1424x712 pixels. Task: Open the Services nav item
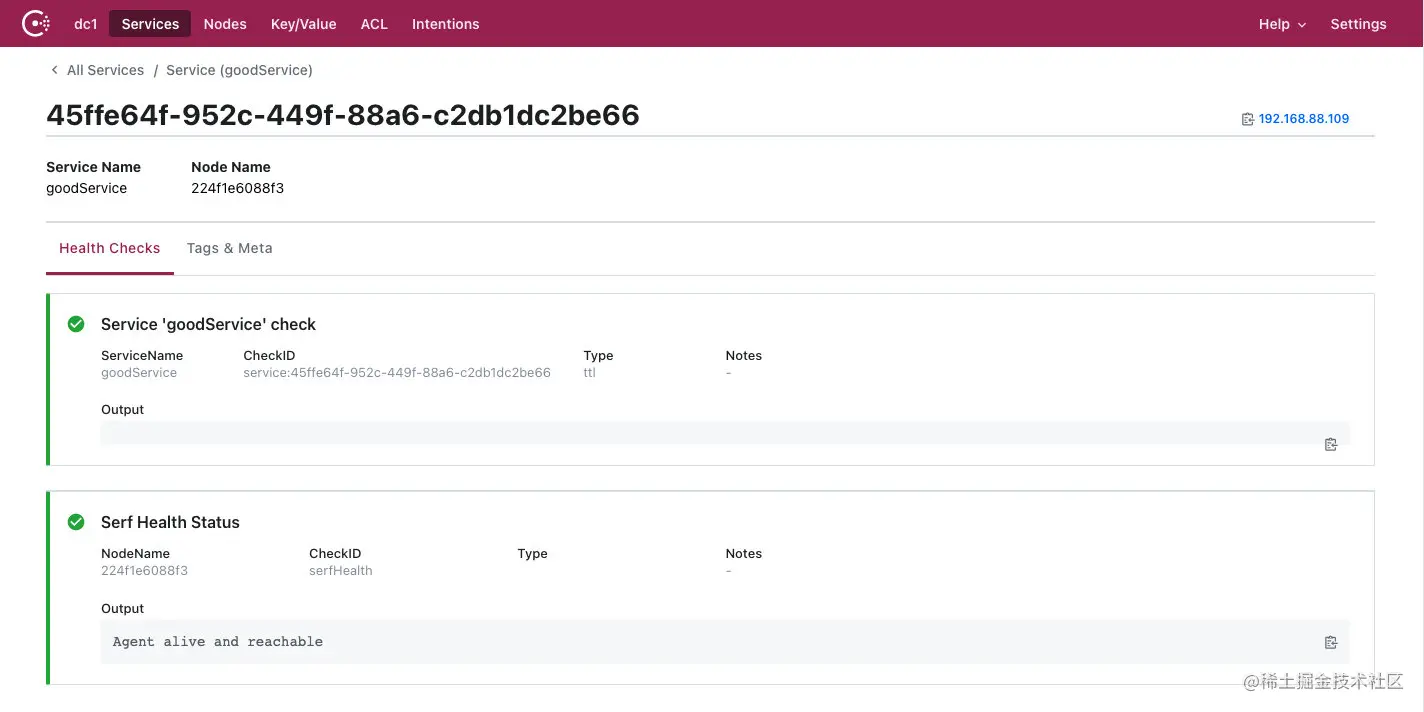(150, 24)
